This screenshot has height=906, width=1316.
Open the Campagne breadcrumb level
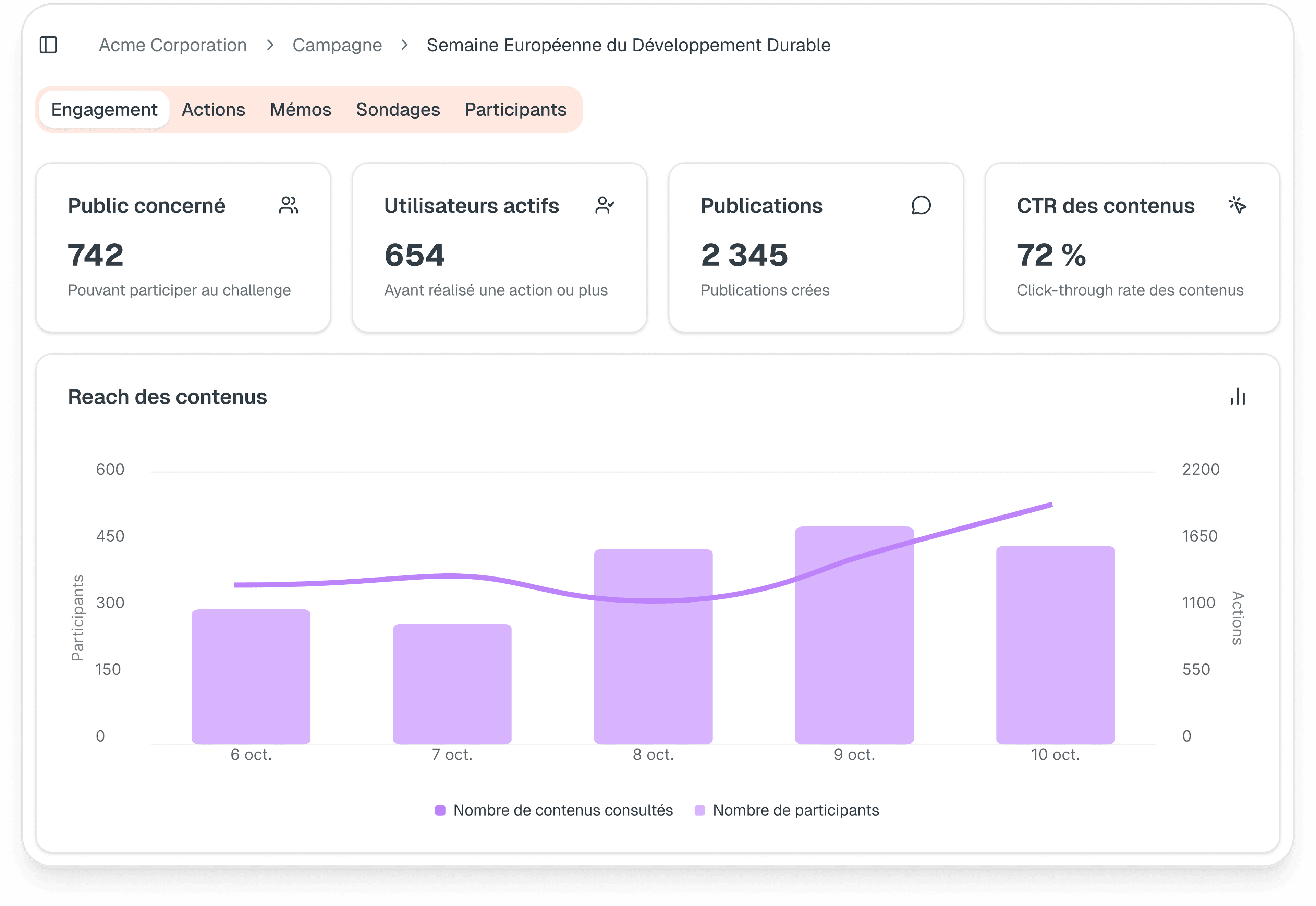[337, 45]
